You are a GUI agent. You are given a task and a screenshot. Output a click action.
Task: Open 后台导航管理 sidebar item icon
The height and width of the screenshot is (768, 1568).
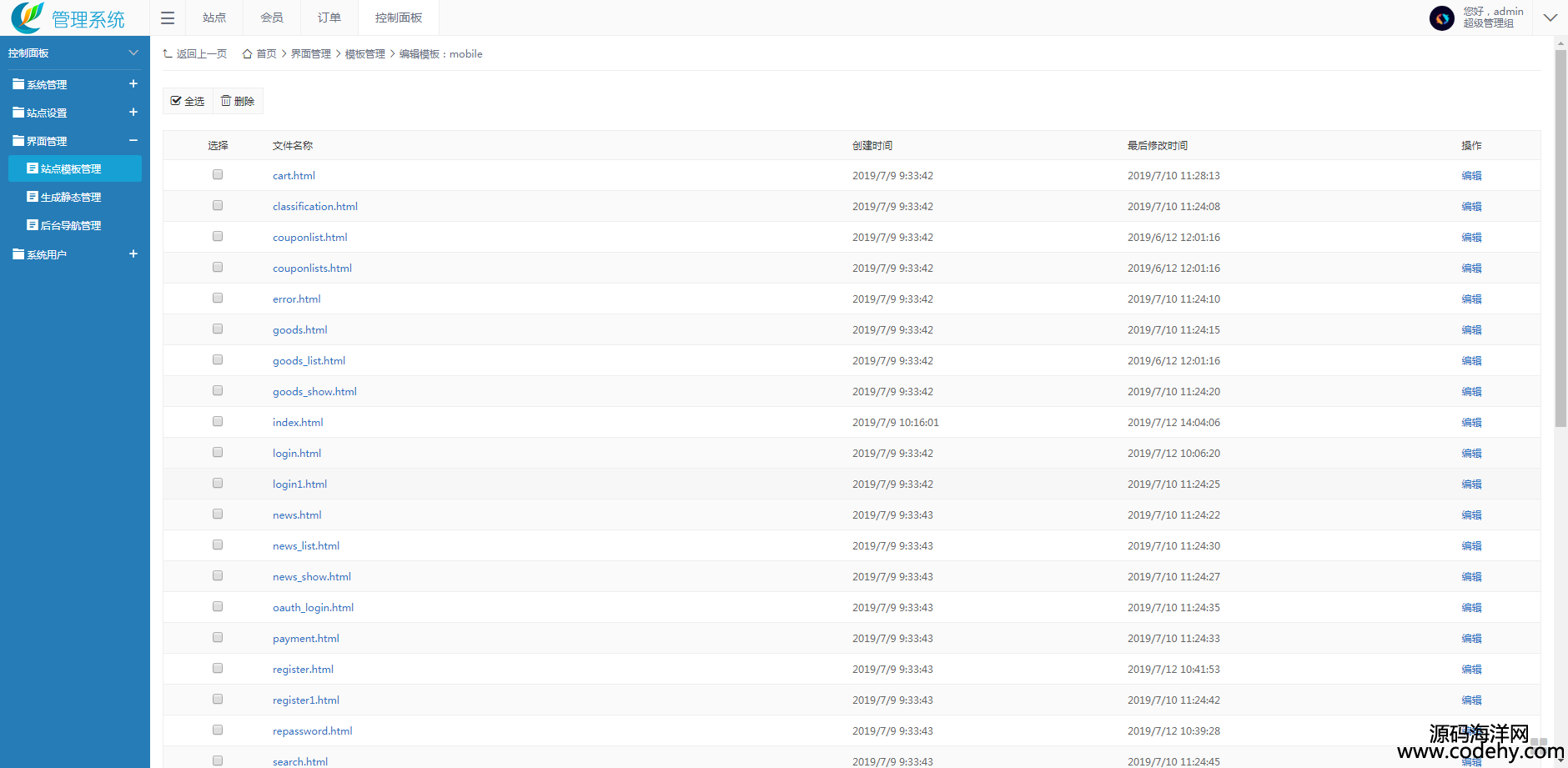tap(33, 225)
